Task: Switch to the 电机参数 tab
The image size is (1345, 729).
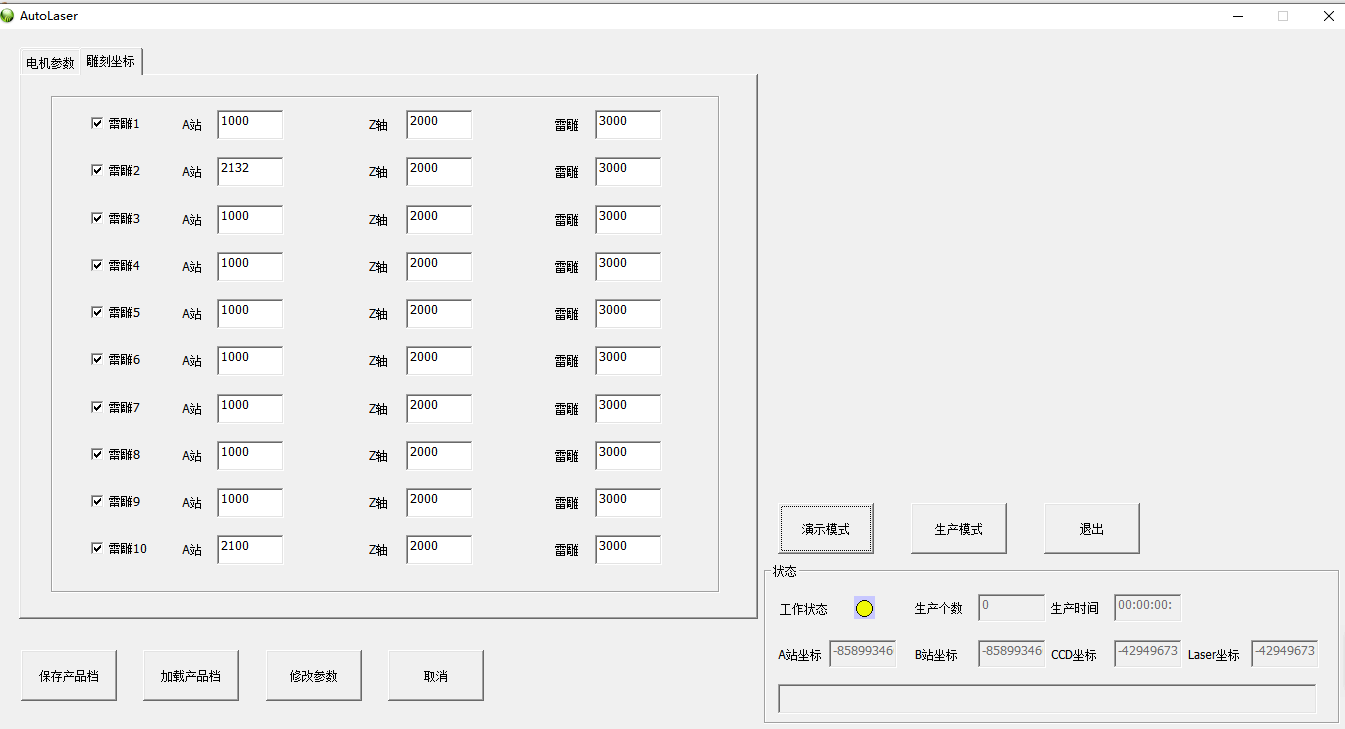Action: pos(50,63)
